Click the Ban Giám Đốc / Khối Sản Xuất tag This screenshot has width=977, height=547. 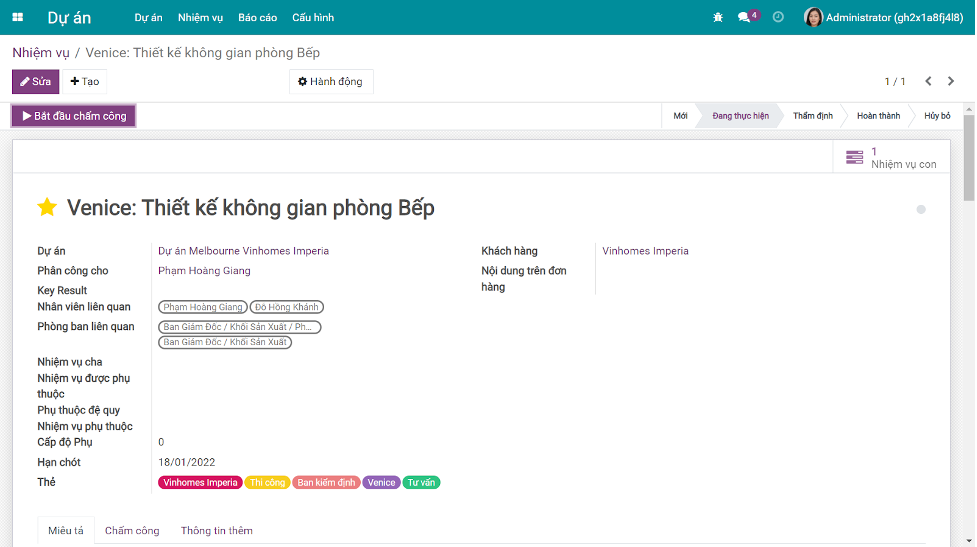225,342
